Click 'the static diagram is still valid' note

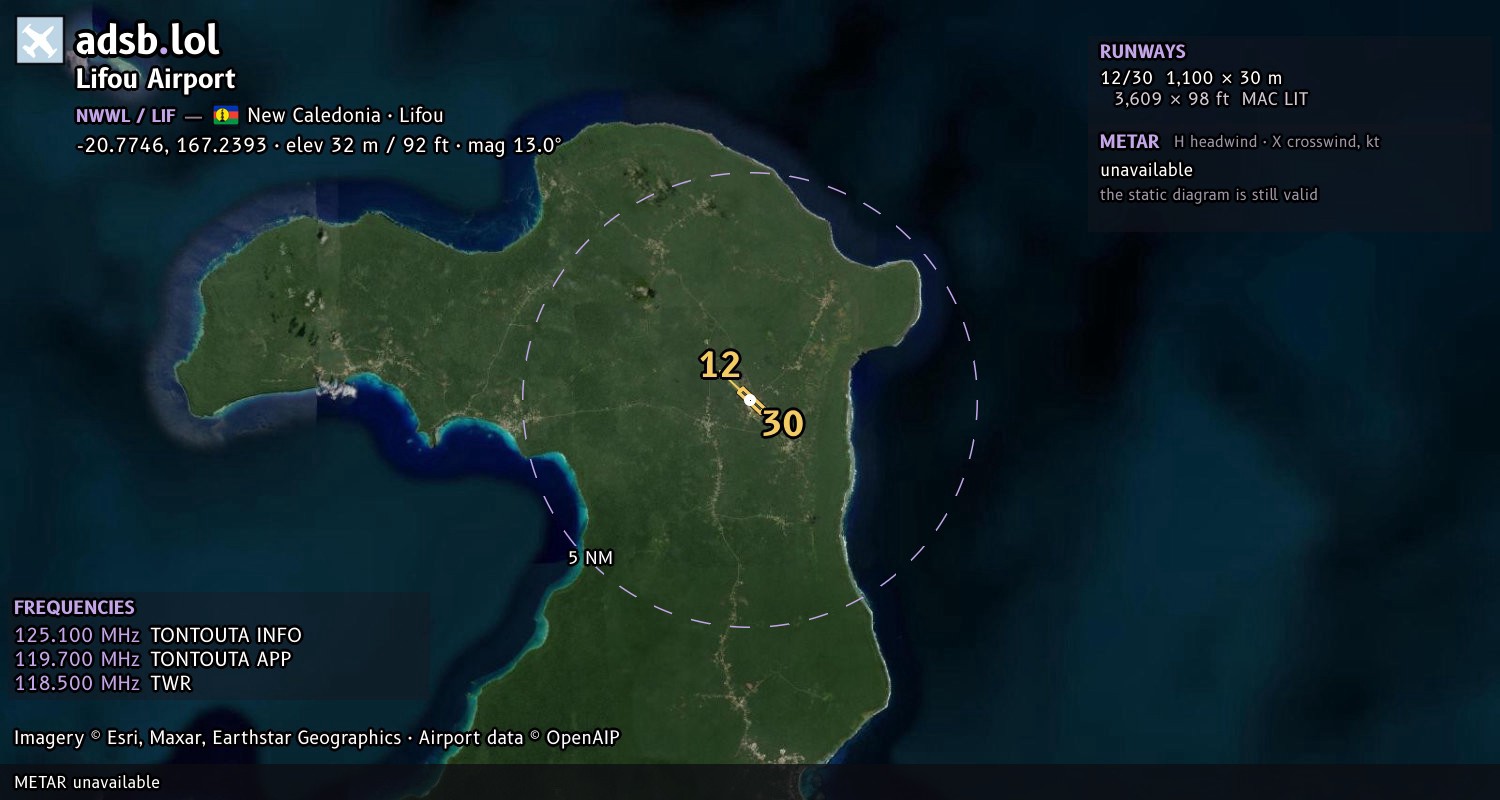[x=1209, y=195]
